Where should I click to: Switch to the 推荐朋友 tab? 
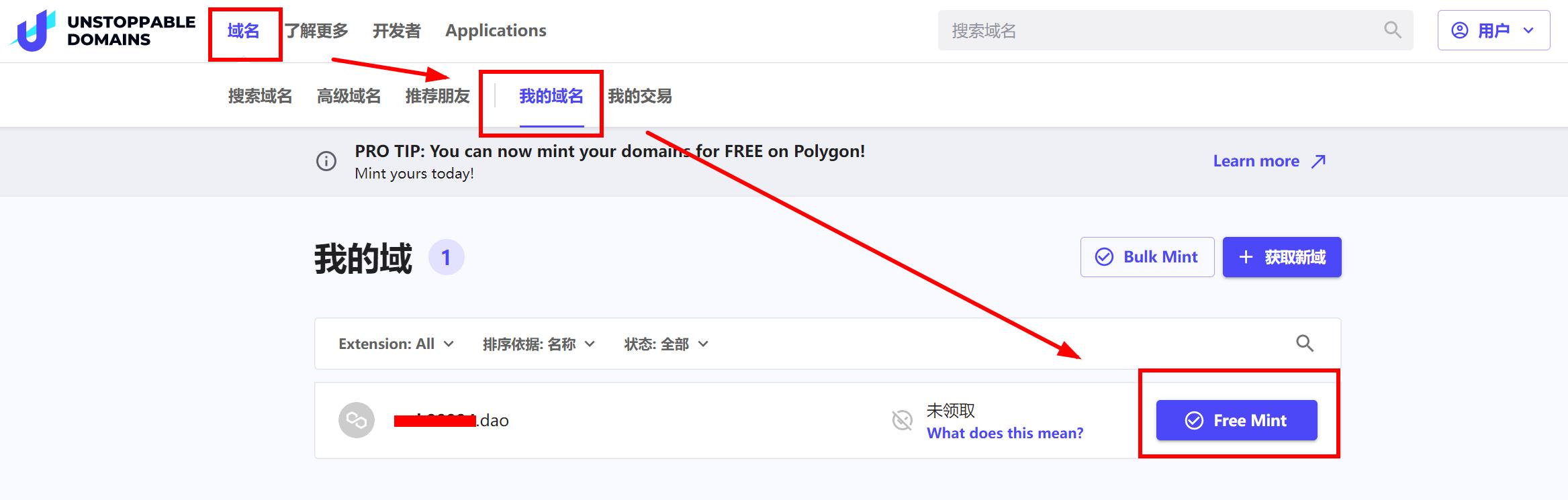pyautogui.click(x=438, y=96)
